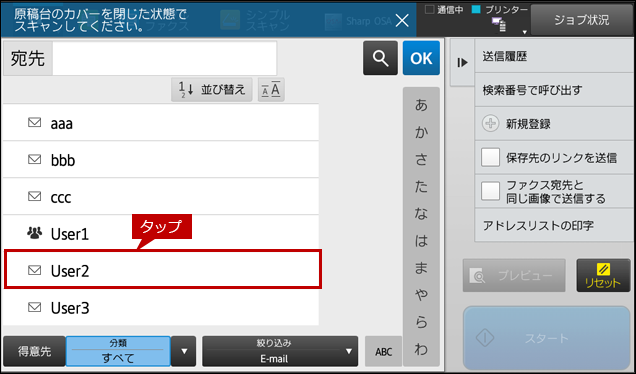Select the aaa destination
Viewport: 636px width, 374px height.
pyautogui.click(x=161, y=123)
